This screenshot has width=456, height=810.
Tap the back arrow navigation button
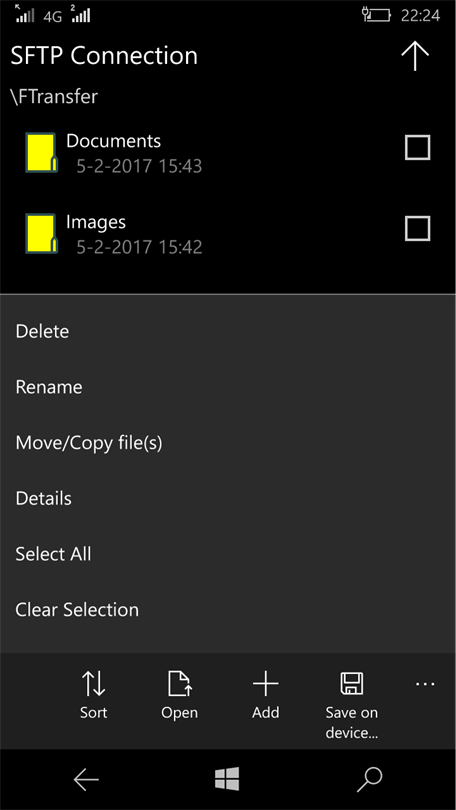pyautogui.click(x=86, y=780)
